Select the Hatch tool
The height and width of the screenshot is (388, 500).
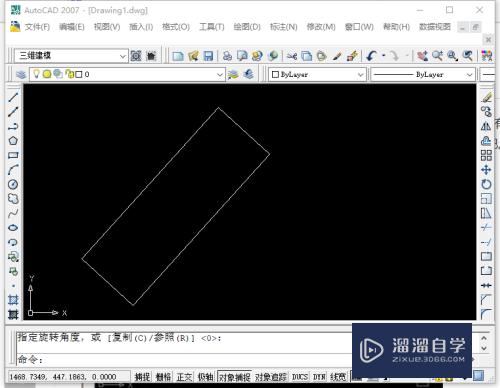pos(13,300)
